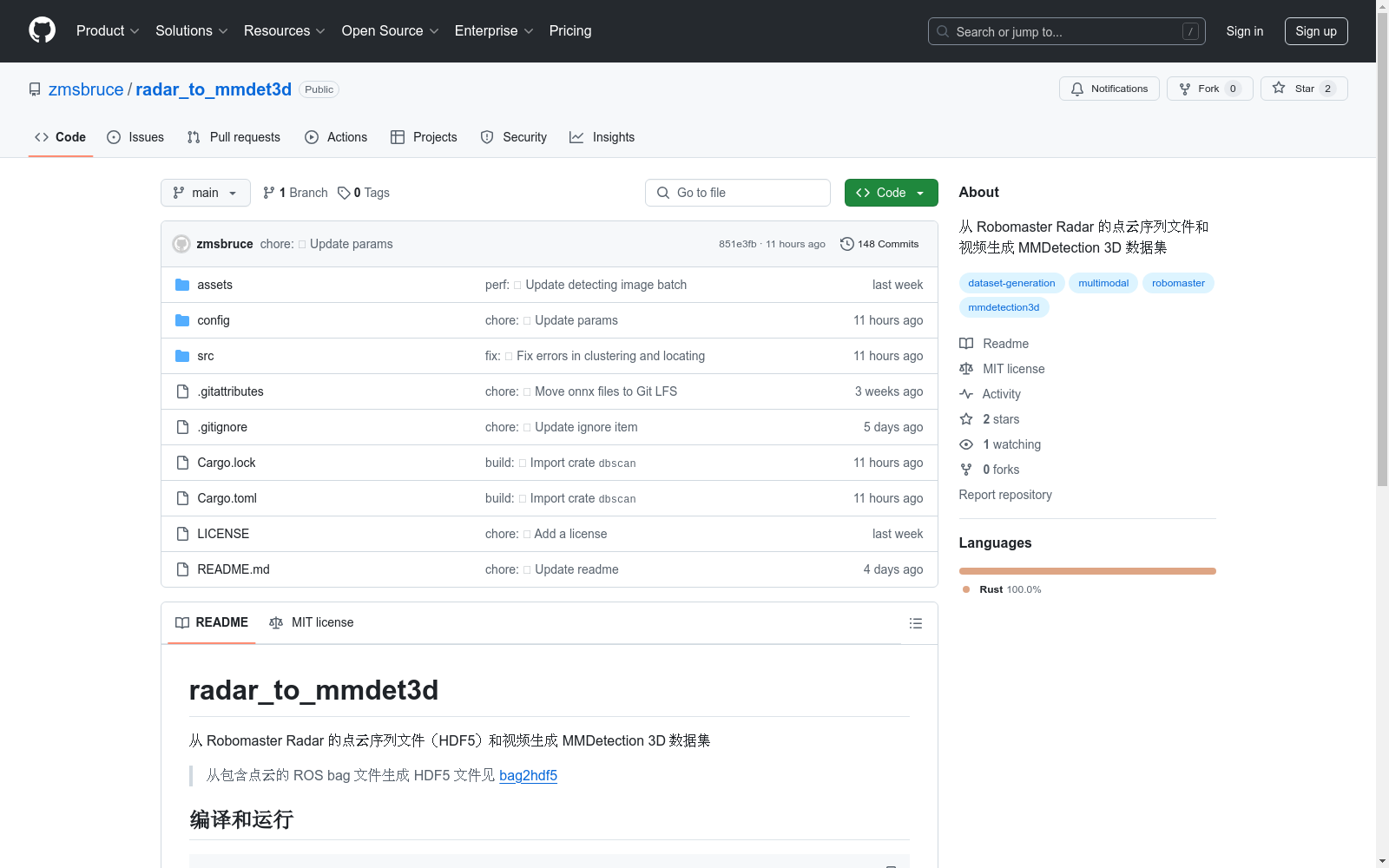1389x868 pixels.
Task: Switch to the Pull requests tab
Action: click(234, 137)
